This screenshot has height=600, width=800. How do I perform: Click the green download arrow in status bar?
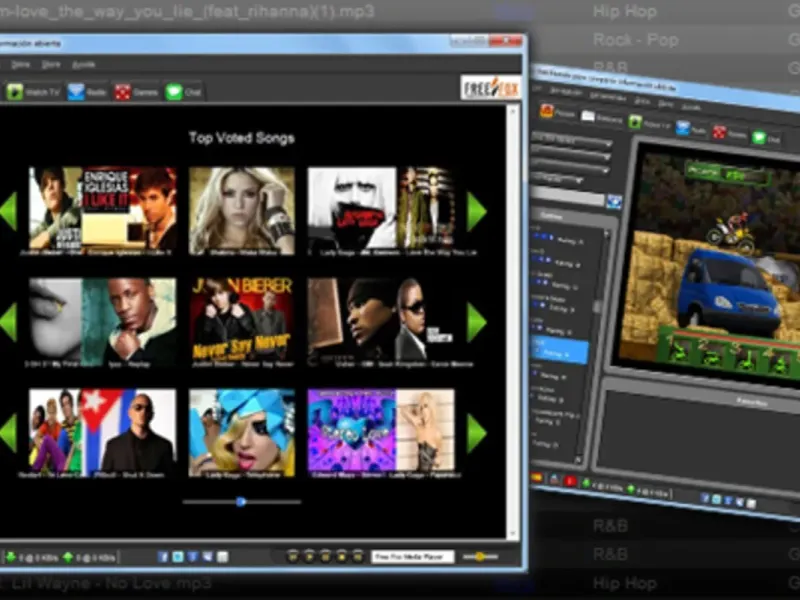pyautogui.click(x=10, y=557)
